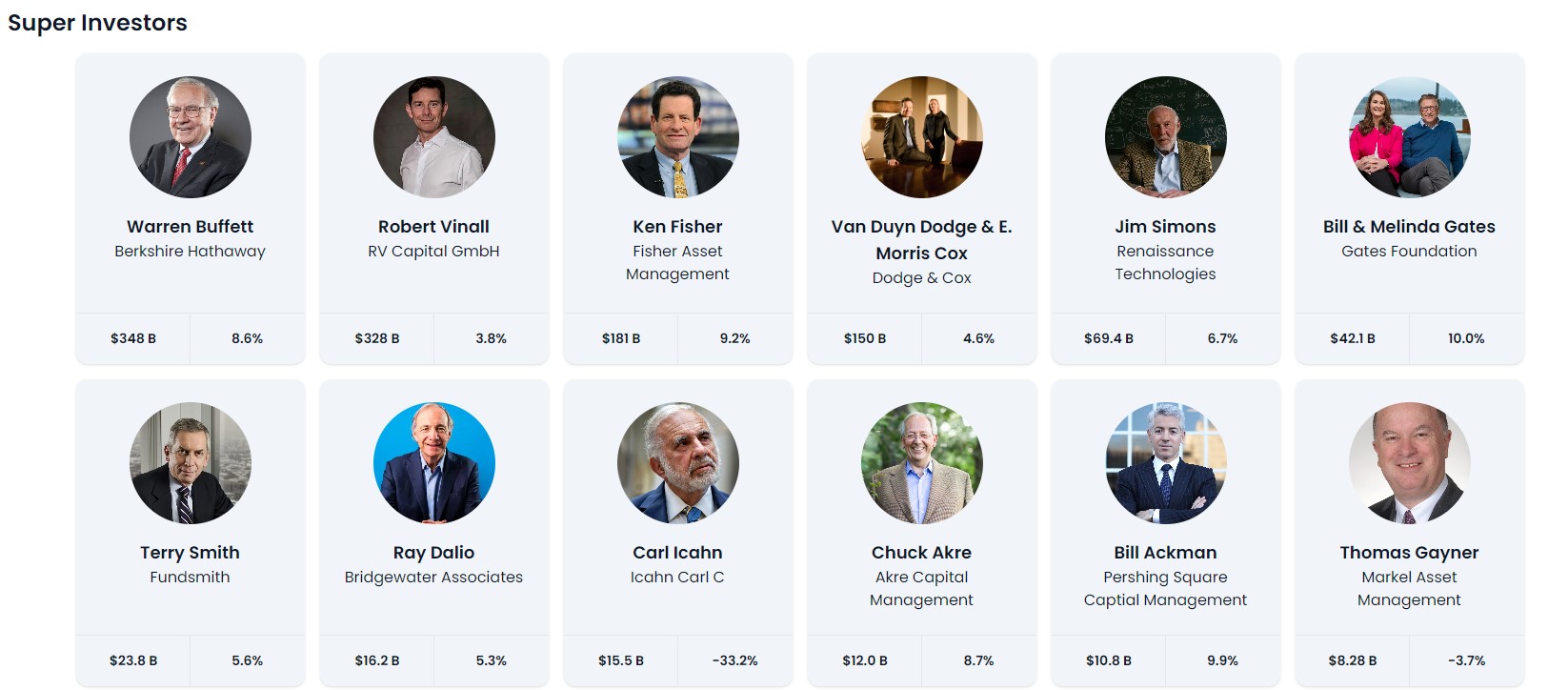
Task: Open Carl Icahn's profile photo
Action: (678, 463)
